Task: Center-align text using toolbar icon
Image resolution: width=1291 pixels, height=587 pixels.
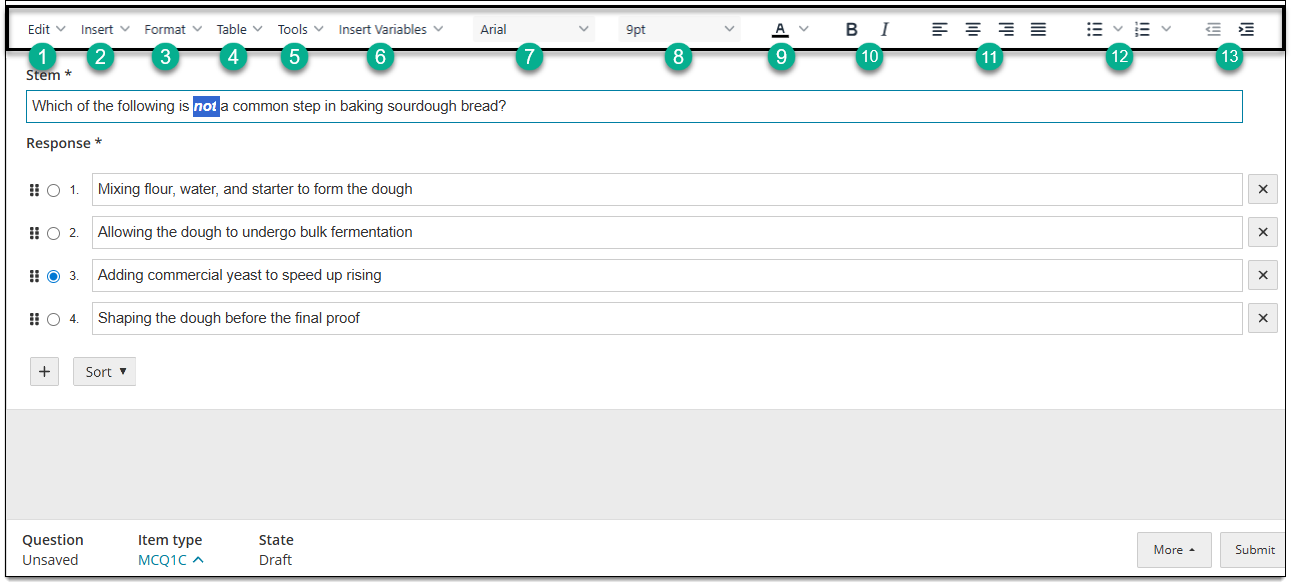Action: pos(973,30)
